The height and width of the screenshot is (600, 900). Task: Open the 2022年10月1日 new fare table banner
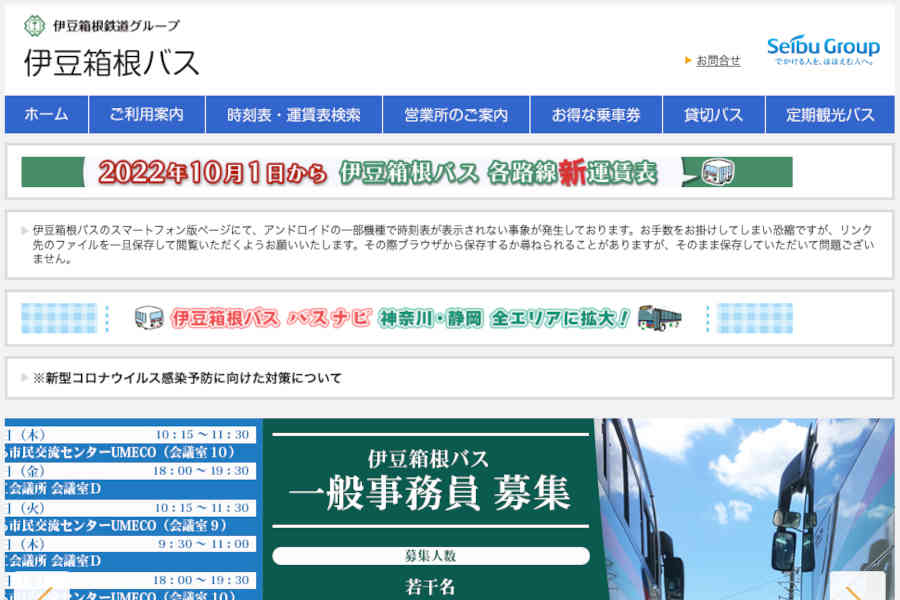point(406,172)
